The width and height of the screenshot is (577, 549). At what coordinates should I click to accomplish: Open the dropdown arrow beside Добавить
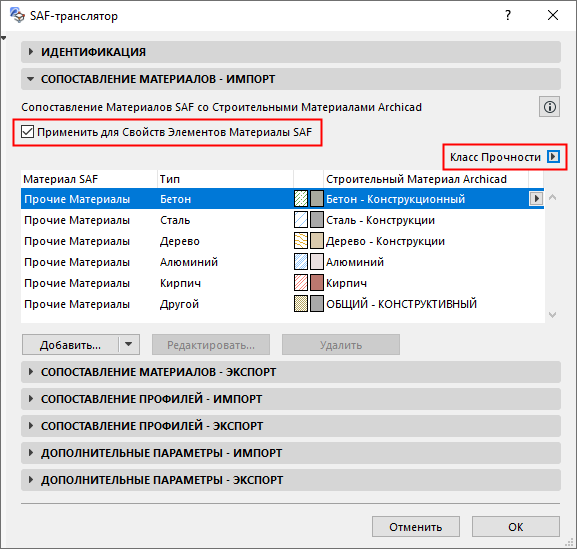(129, 344)
